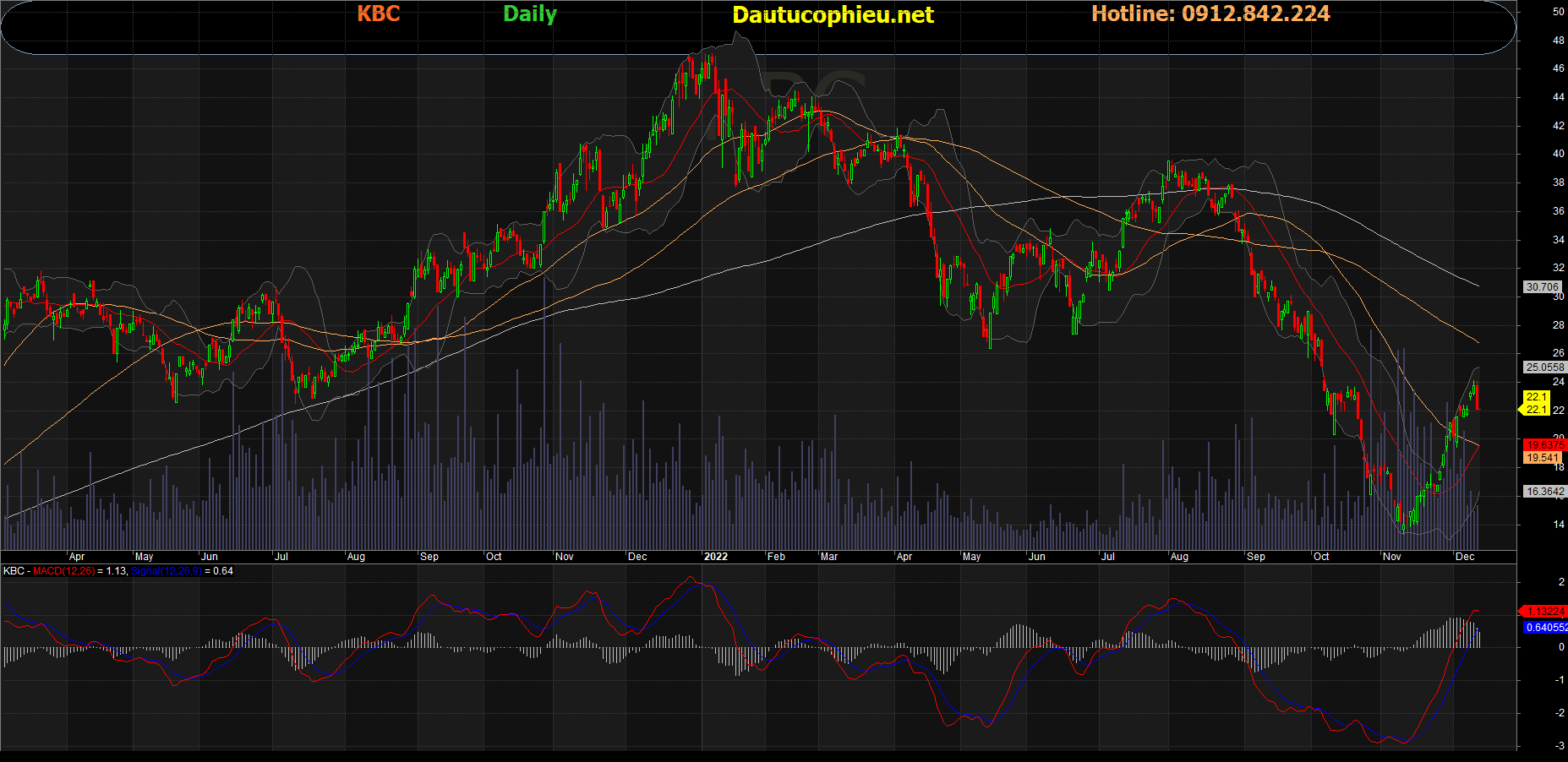The width and height of the screenshot is (1568, 762).
Task: Click the orange 19.541 price tag
Action: [x=1543, y=458]
